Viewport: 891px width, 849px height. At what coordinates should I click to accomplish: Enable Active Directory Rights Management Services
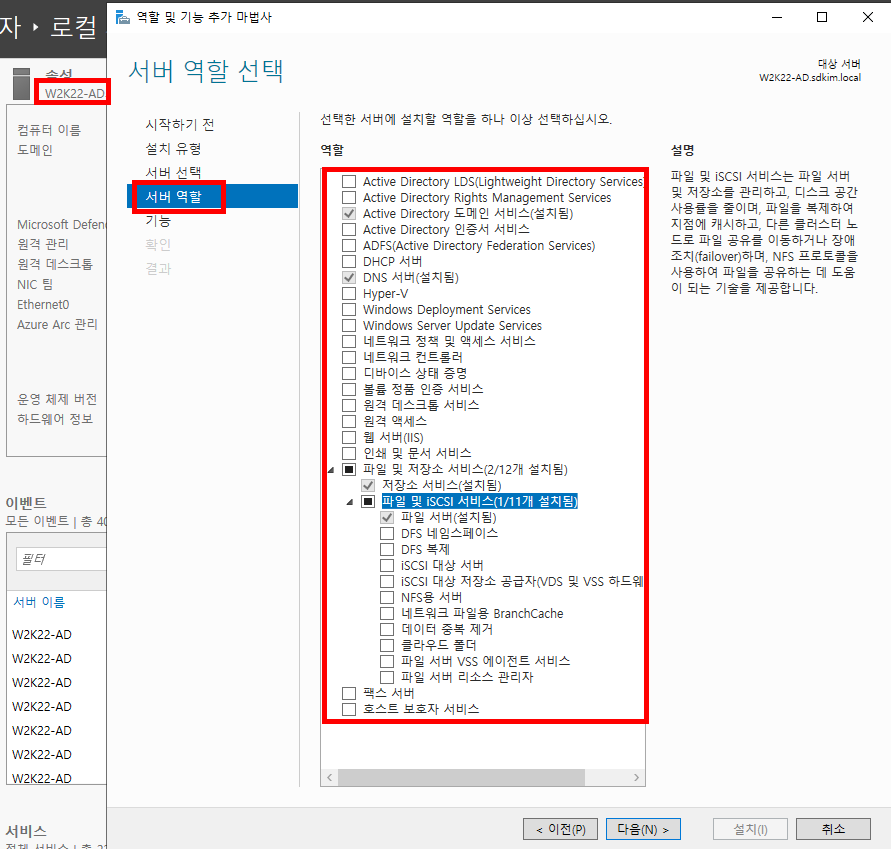(349, 198)
